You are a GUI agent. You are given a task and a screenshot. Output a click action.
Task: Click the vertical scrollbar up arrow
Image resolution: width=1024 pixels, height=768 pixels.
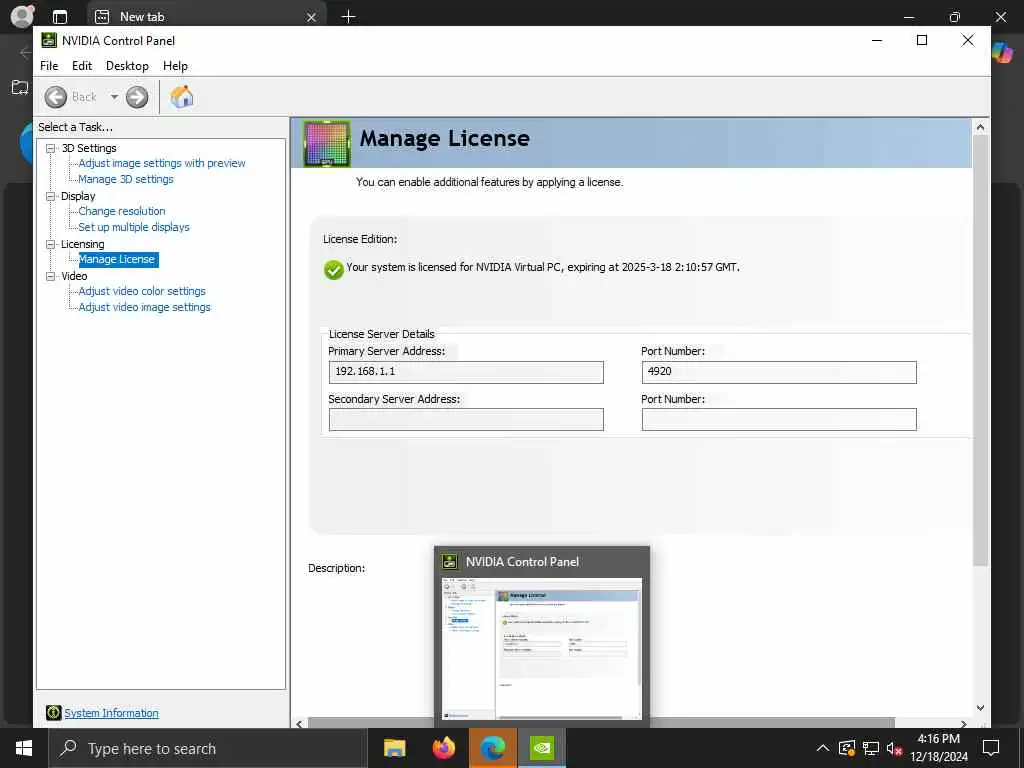coord(980,127)
